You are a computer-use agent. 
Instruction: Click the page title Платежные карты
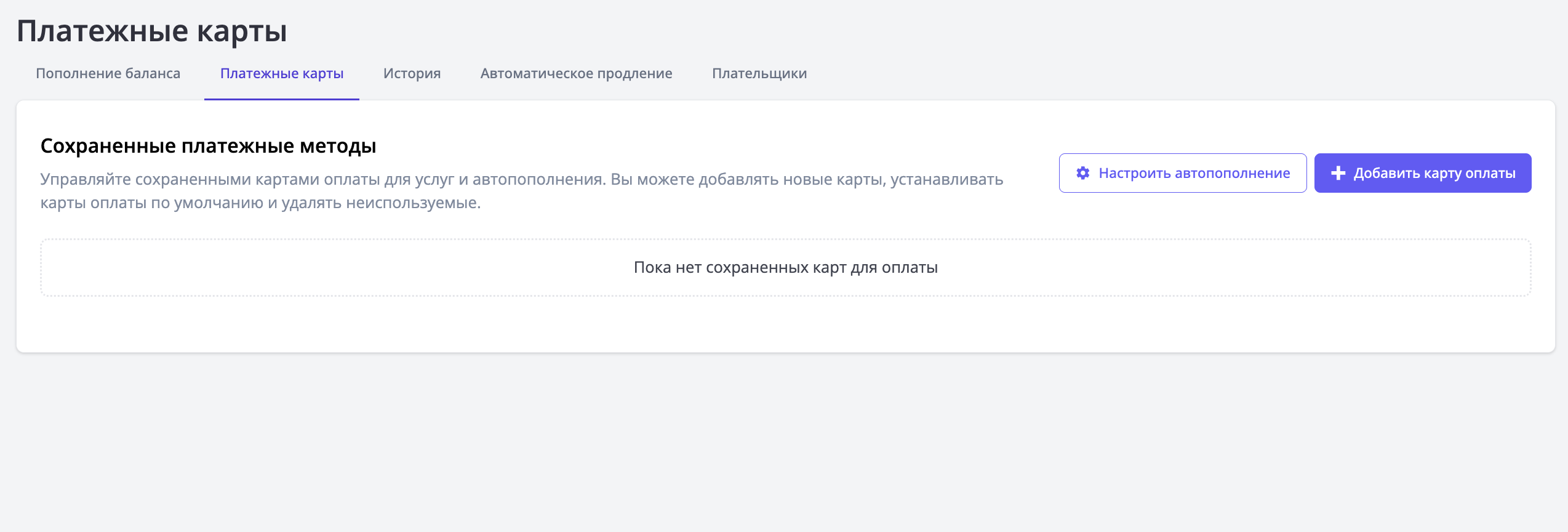point(151,31)
